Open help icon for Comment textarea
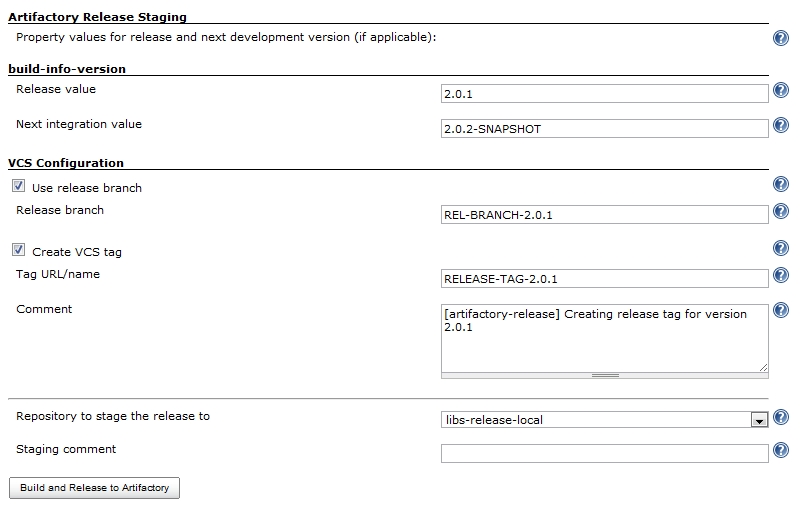 pyautogui.click(x=781, y=310)
